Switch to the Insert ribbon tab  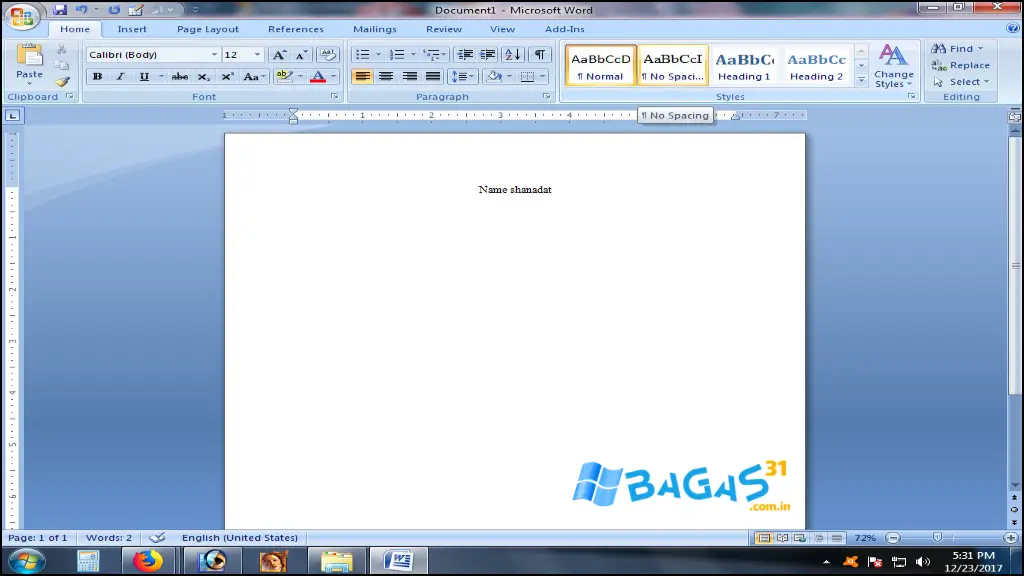[132, 29]
